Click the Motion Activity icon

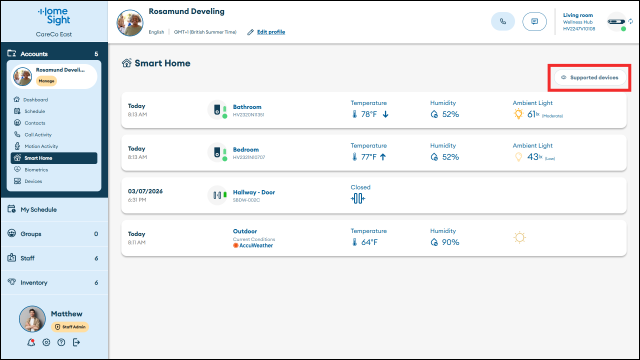tap(17, 146)
